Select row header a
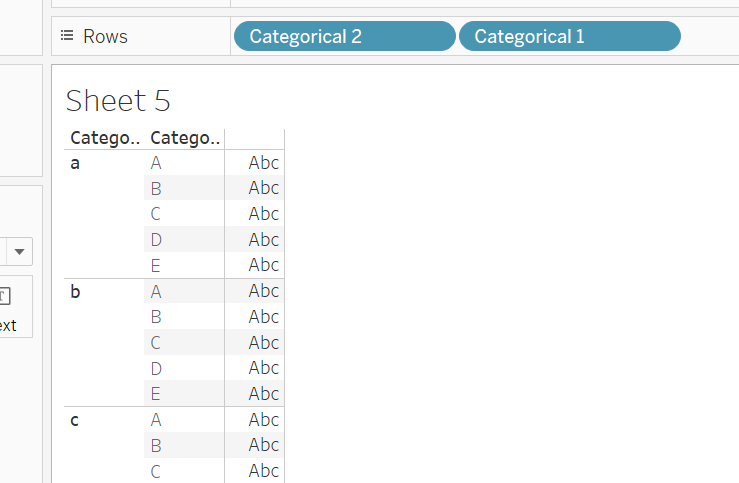The width and height of the screenshot is (739, 483). 75,162
